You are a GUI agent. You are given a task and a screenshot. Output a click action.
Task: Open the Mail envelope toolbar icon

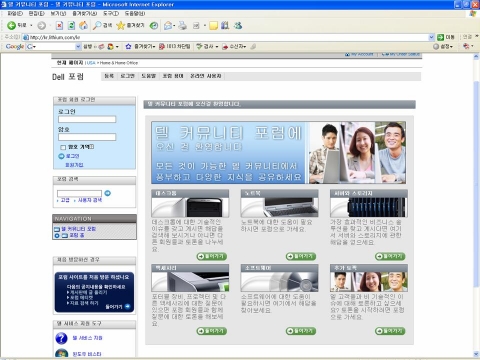pos(168,25)
